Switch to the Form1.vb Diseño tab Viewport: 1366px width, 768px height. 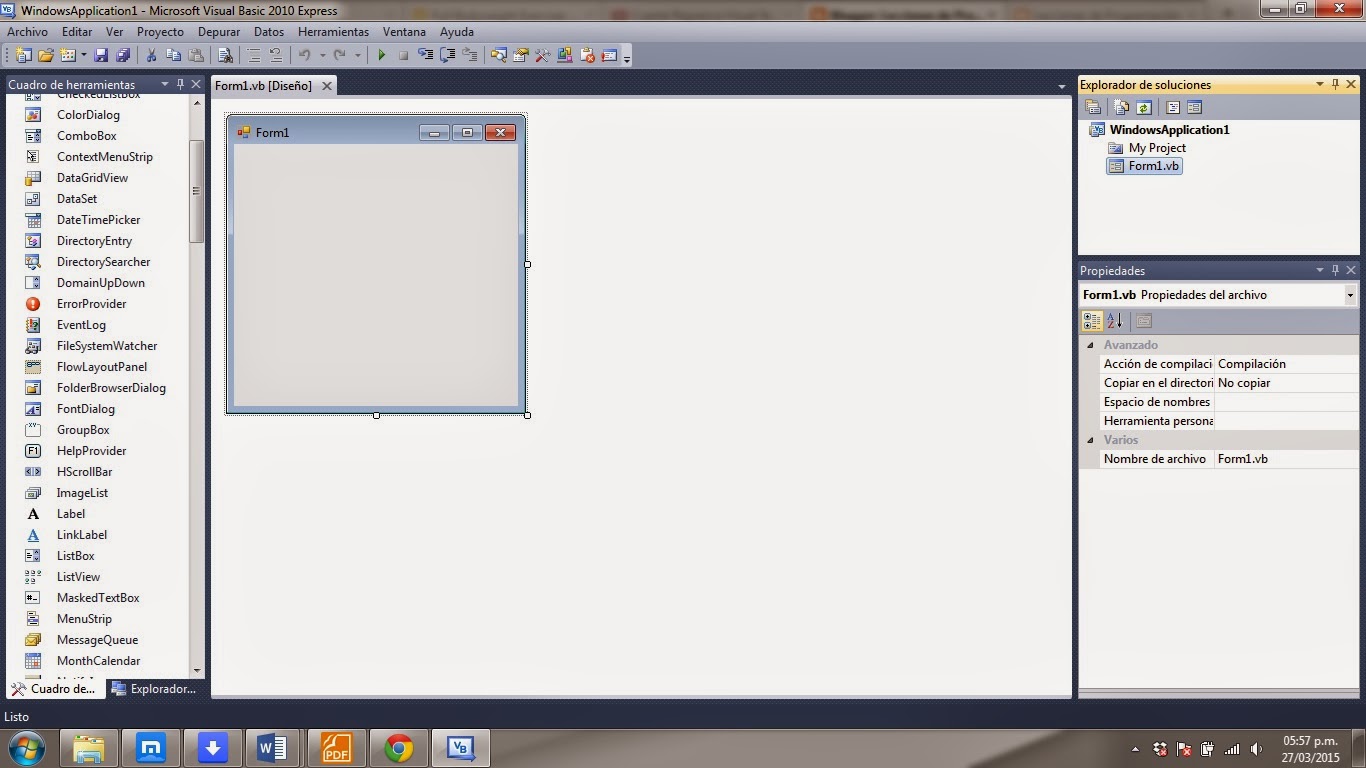(265, 85)
